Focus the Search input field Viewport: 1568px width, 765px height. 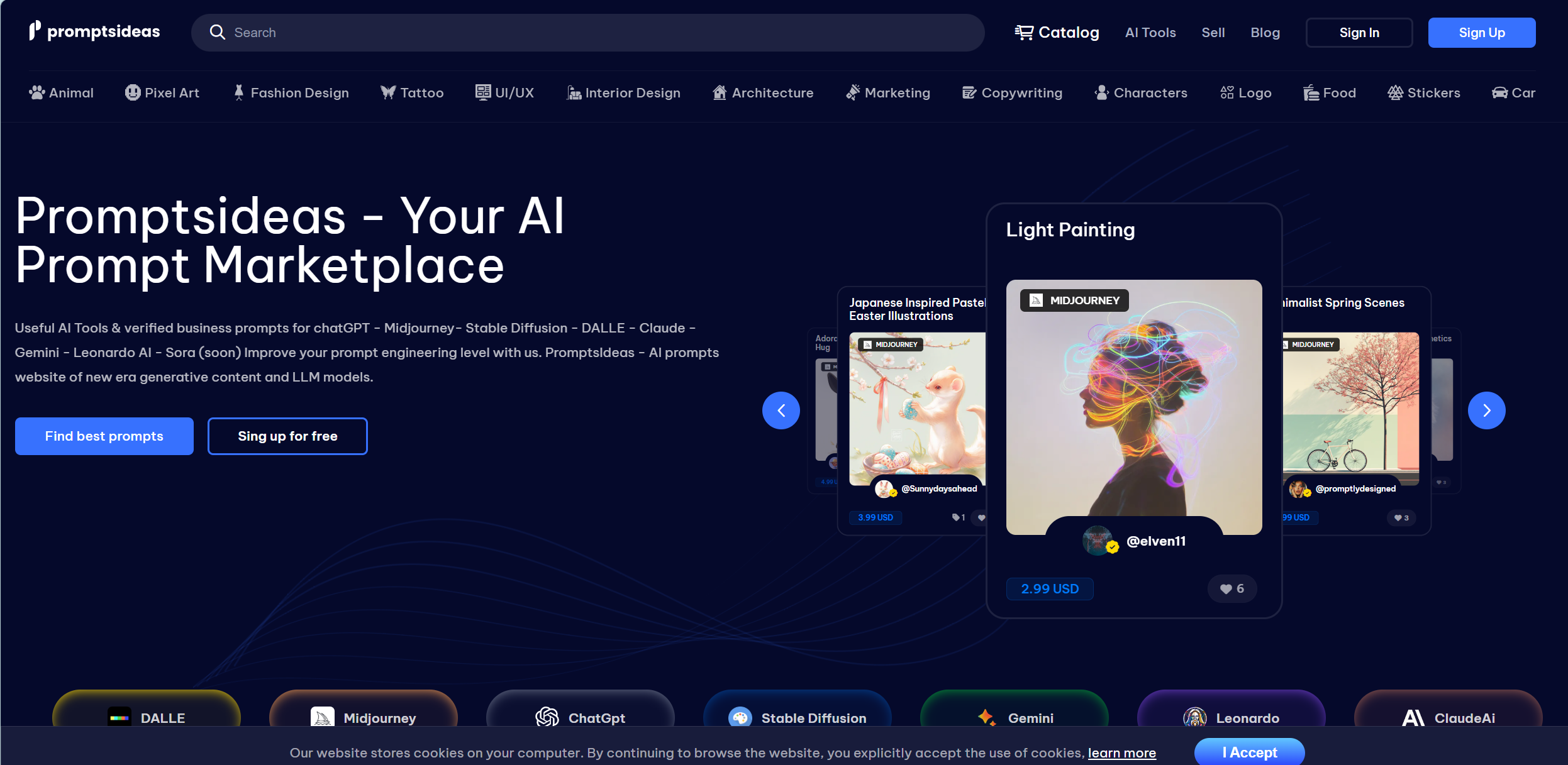point(587,33)
